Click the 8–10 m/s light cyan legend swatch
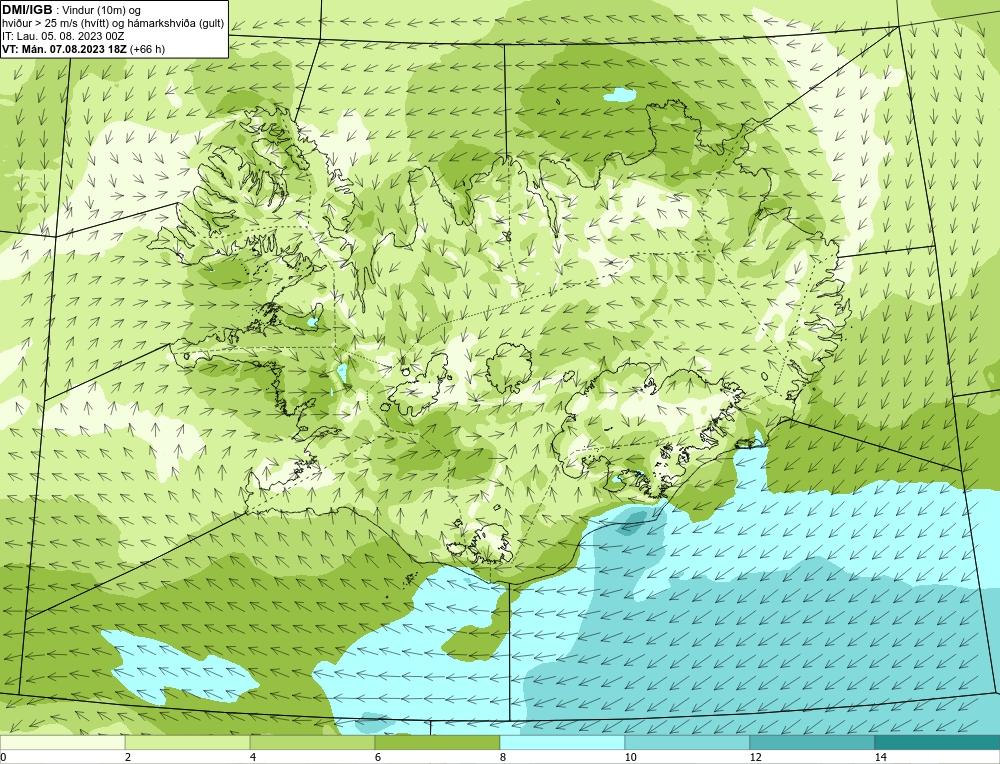This screenshot has width=1000, height=764. point(562,742)
